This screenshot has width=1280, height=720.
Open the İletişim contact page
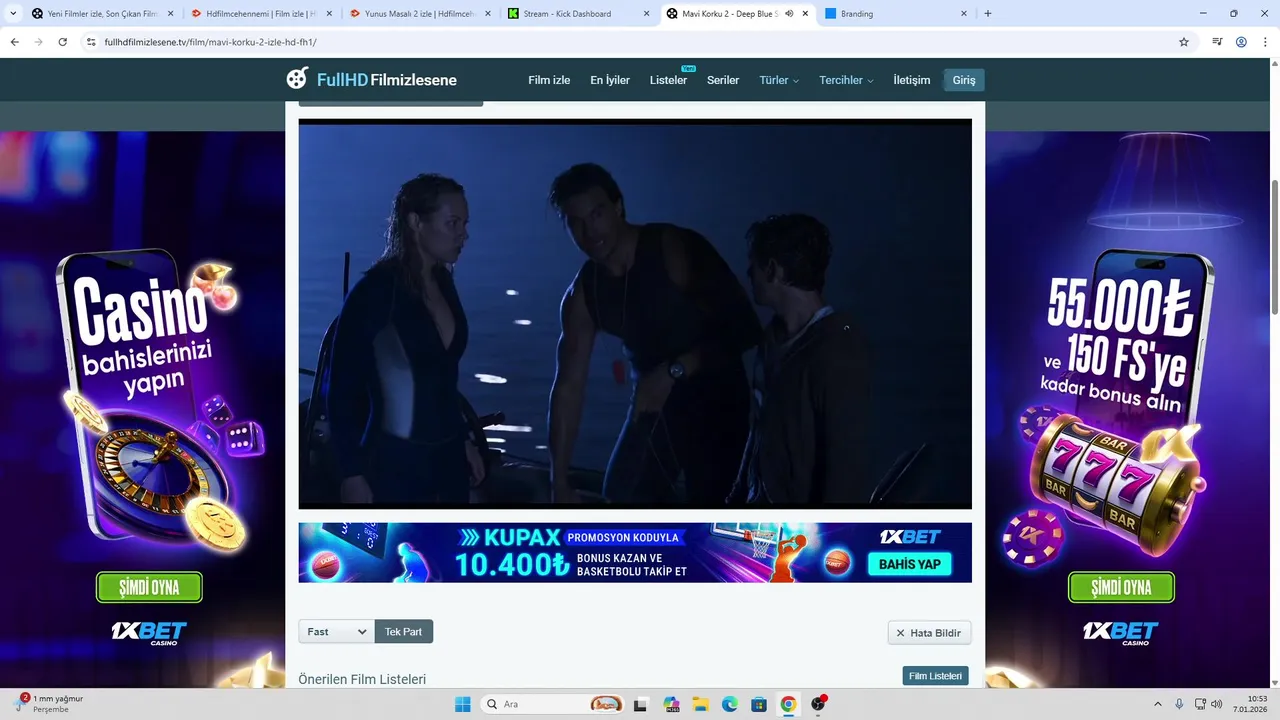[912, 80]
